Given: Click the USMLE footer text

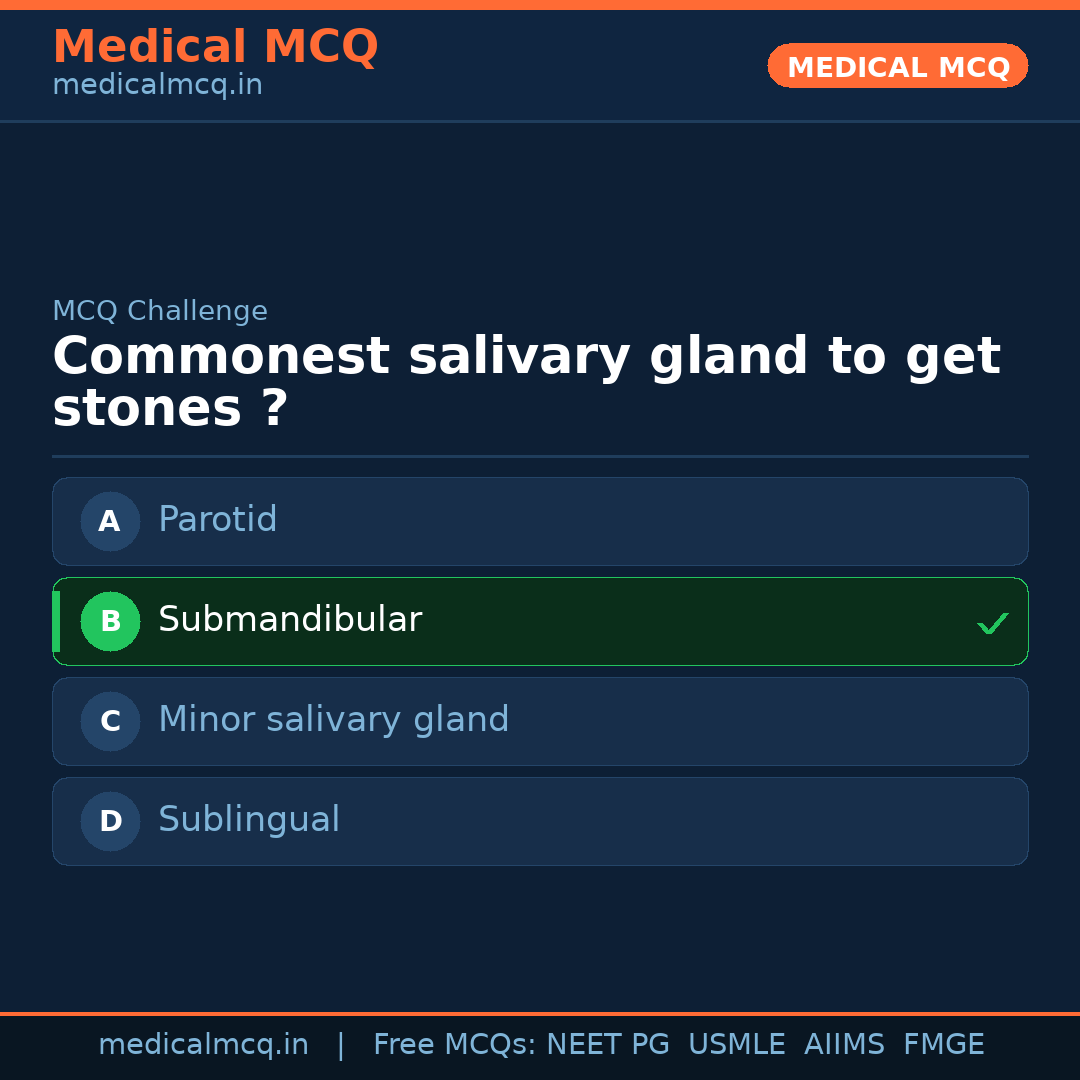Looking at the screenshot, I should click(736, 1045).
